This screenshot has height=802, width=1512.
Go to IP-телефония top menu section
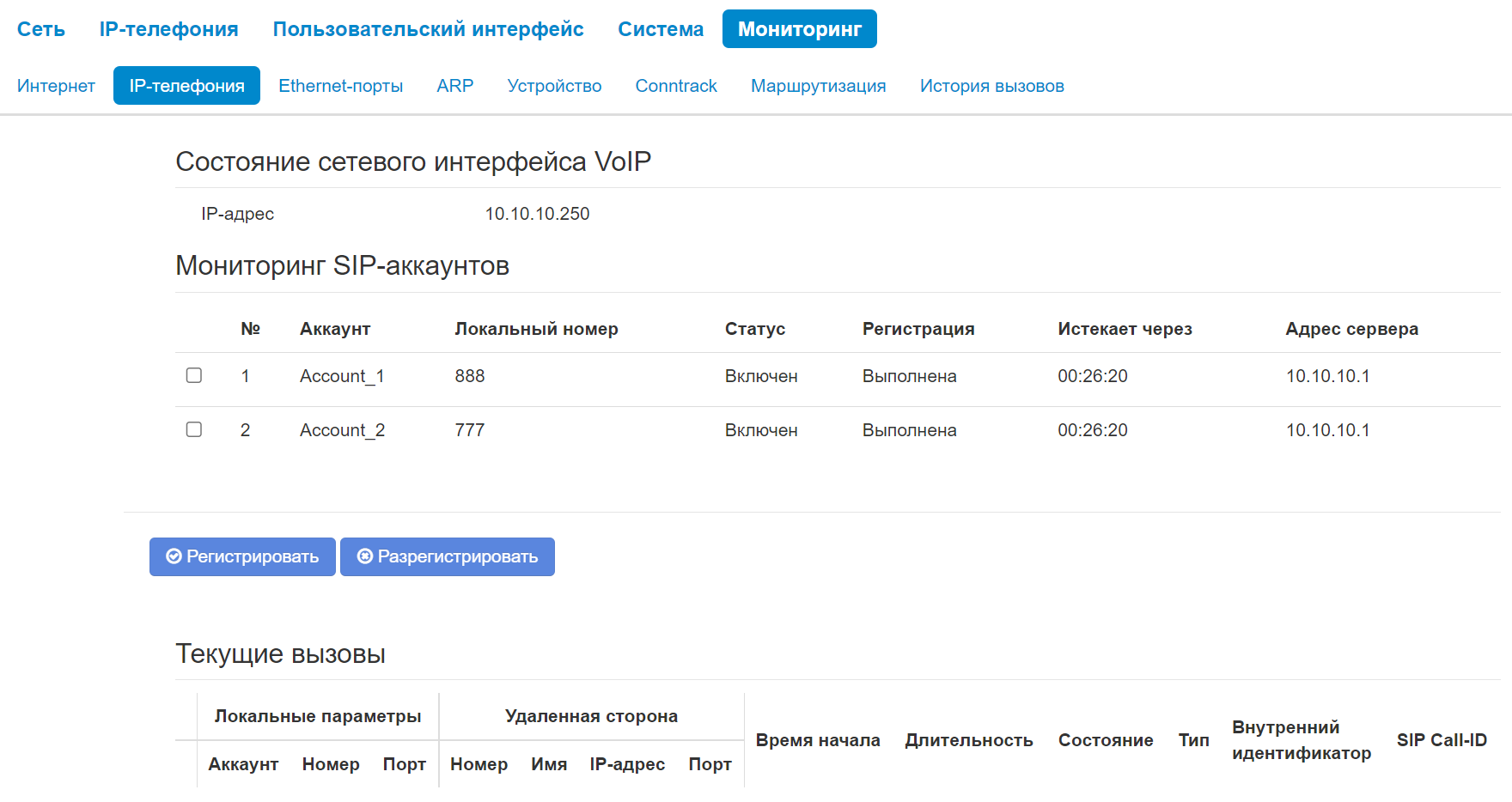168,29
